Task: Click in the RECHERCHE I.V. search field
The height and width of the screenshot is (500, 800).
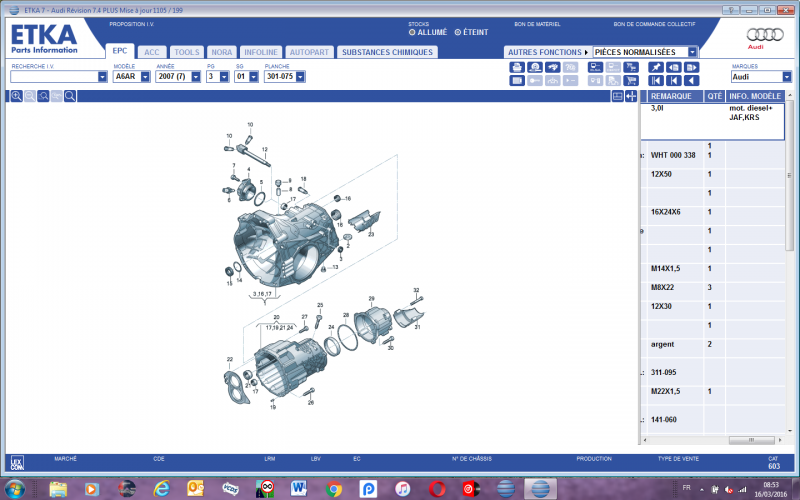Action: 54,76
